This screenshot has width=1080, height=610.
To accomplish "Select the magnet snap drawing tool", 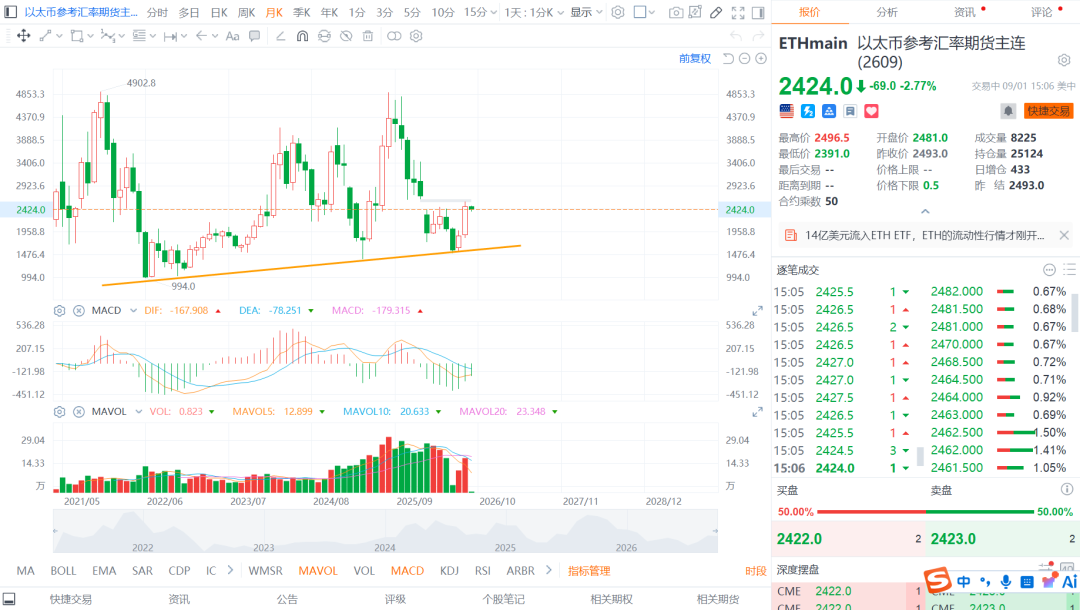I will point(302,36).
